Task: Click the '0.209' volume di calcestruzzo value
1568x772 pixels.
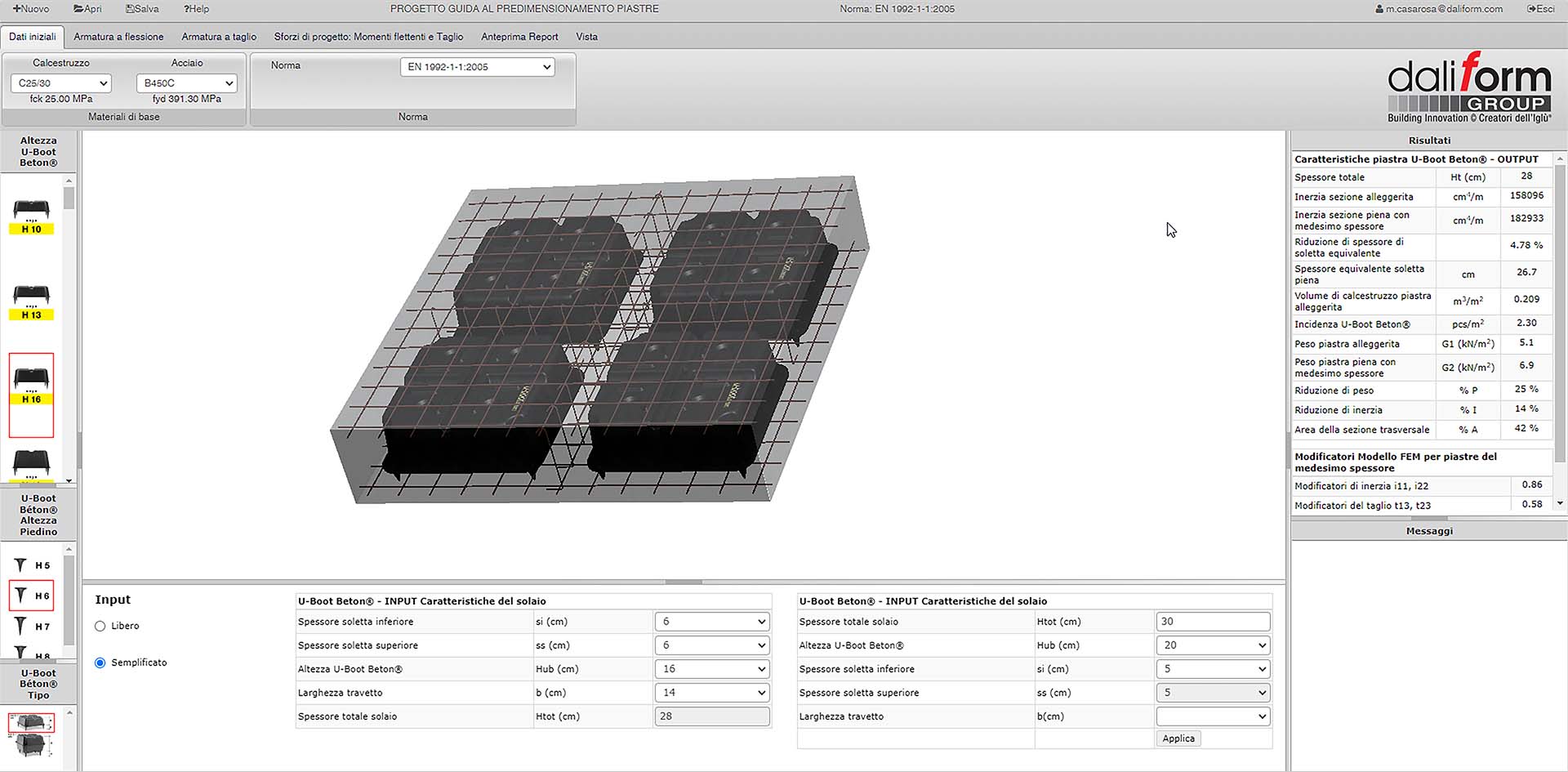Action: point(1526,299)
